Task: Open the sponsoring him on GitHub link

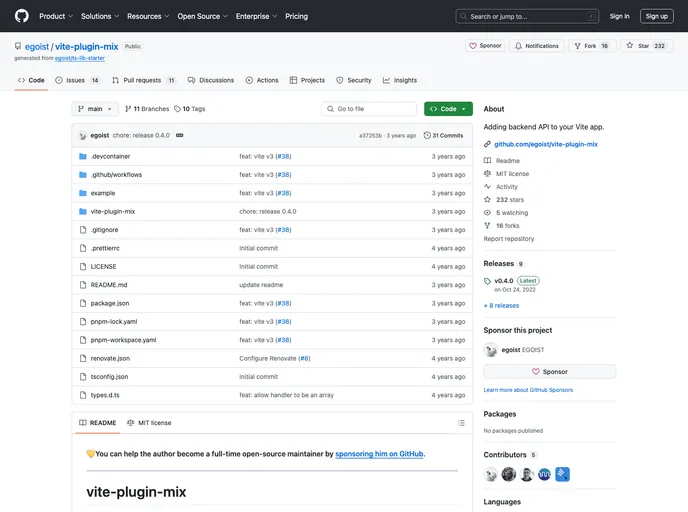Action: click(380, 454)
